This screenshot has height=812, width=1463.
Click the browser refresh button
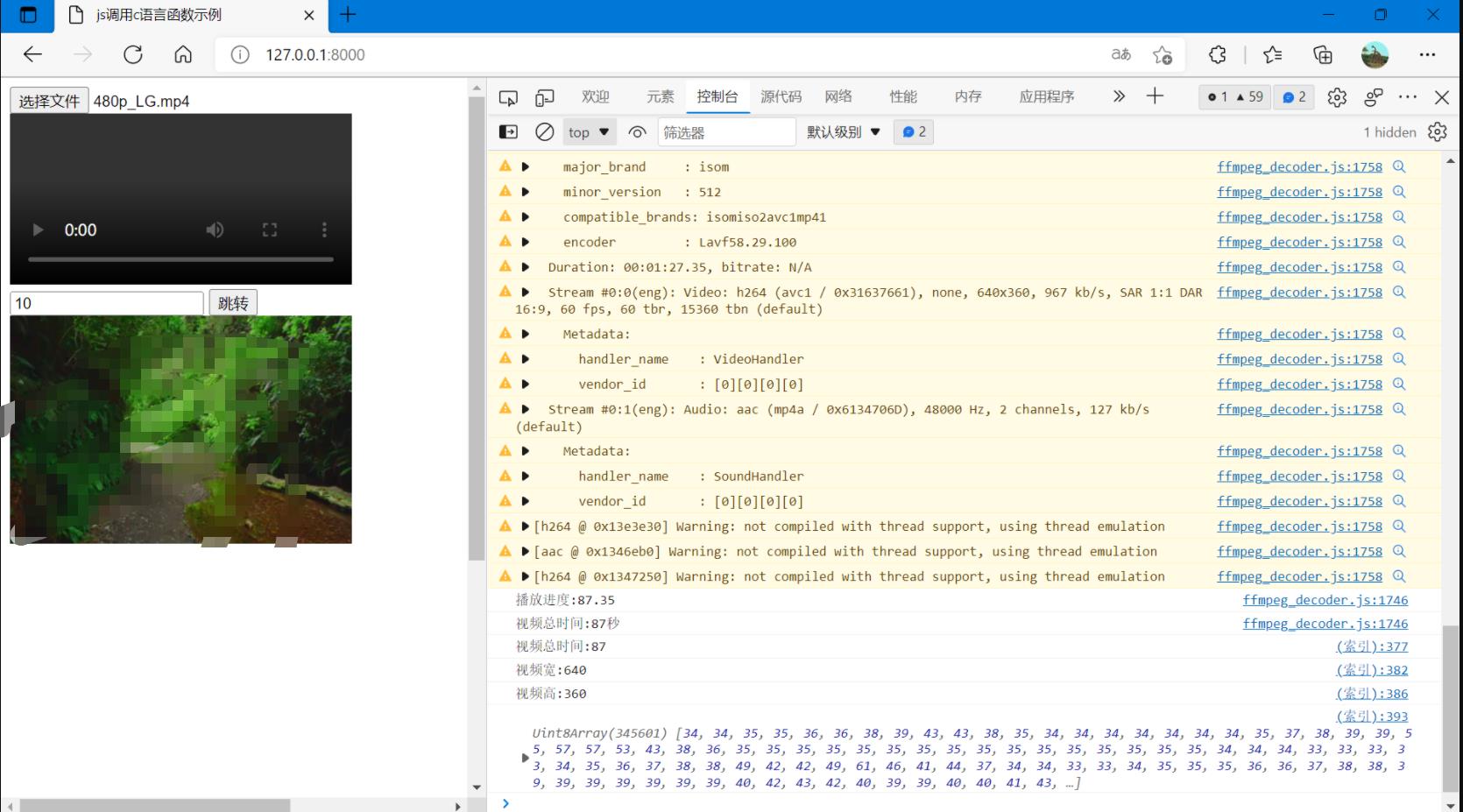[x=133, y=54]
